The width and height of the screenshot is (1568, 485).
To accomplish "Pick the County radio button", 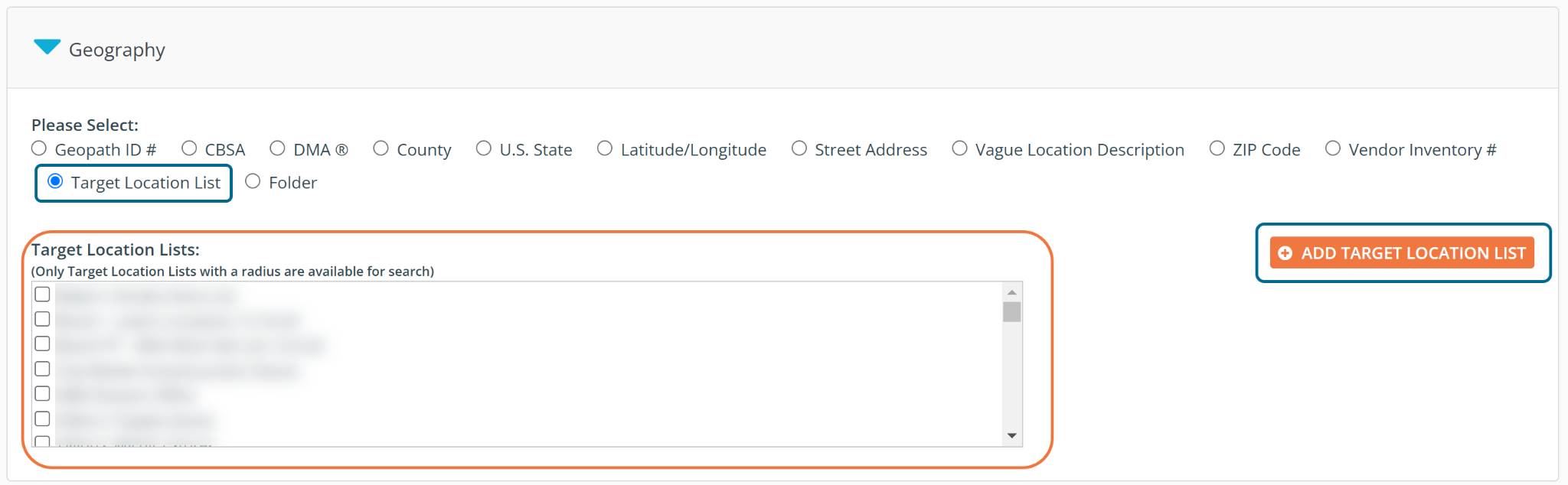I will pos(381,148).
